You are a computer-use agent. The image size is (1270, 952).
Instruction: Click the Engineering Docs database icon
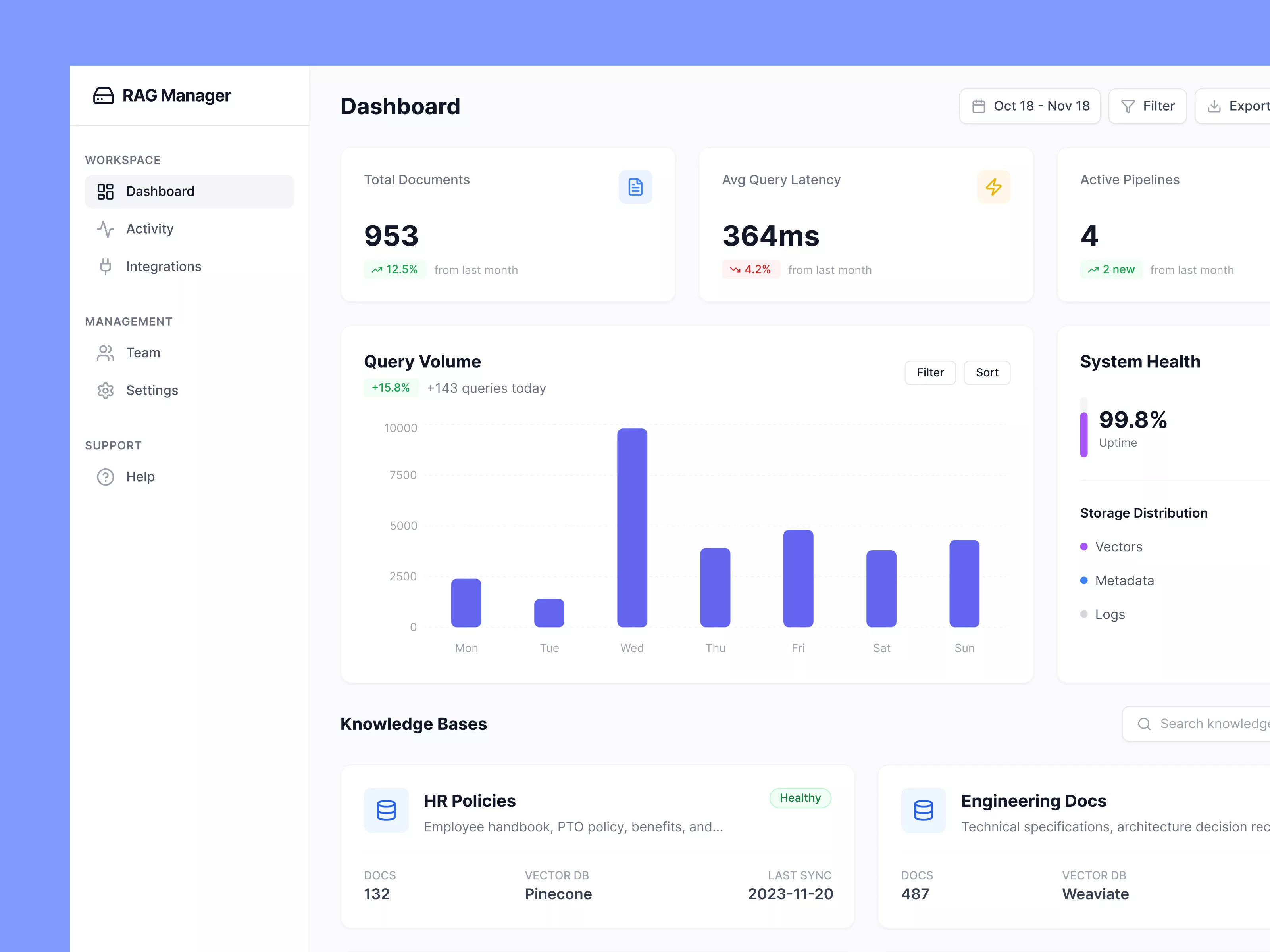coord(923,810)
